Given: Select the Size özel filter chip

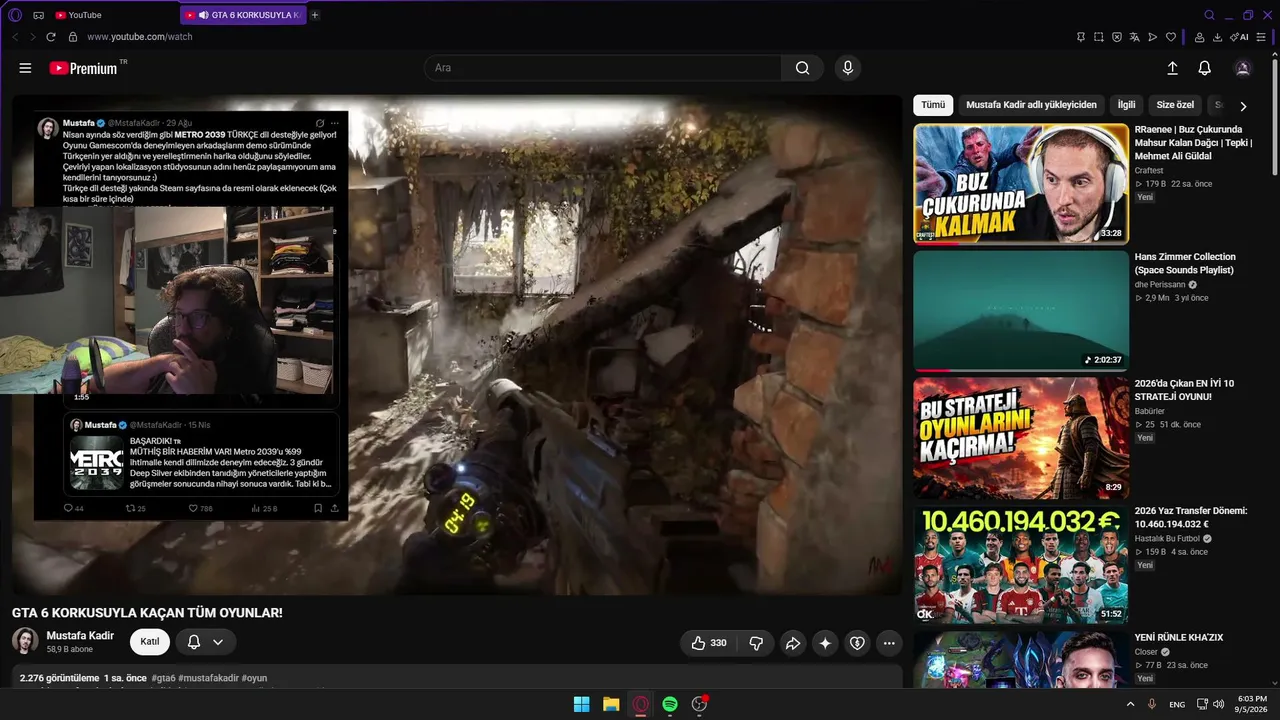Looking at the screenshot, I should click(x=1175, y=105).
